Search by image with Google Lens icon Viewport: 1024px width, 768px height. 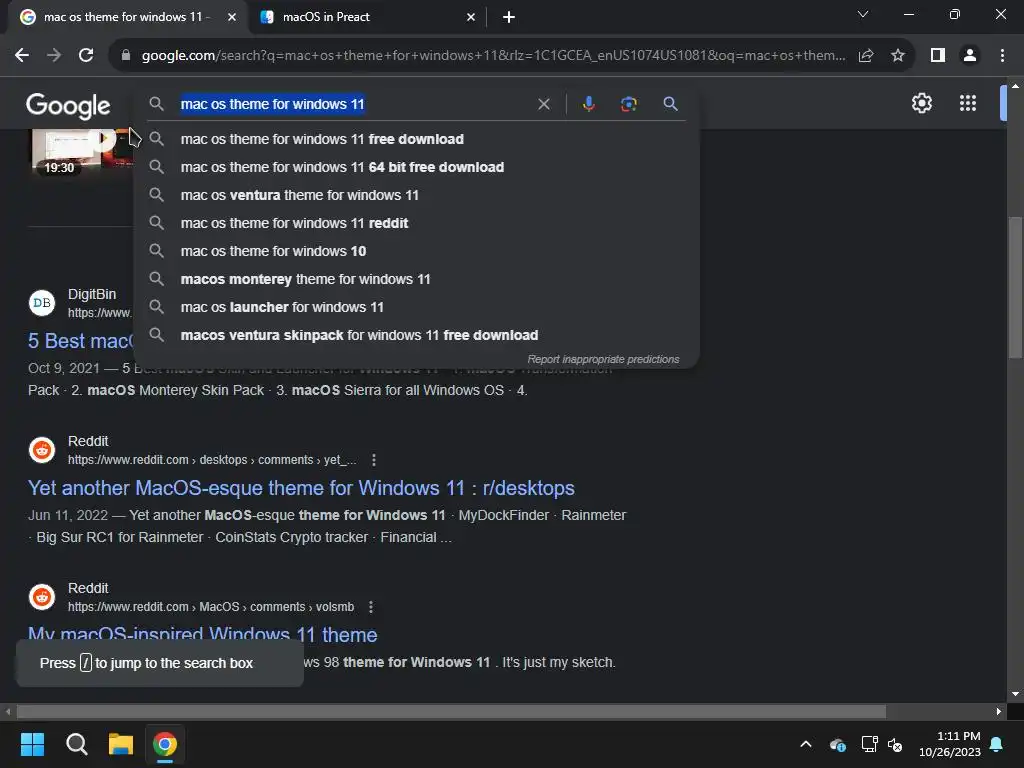click(628, 104)
